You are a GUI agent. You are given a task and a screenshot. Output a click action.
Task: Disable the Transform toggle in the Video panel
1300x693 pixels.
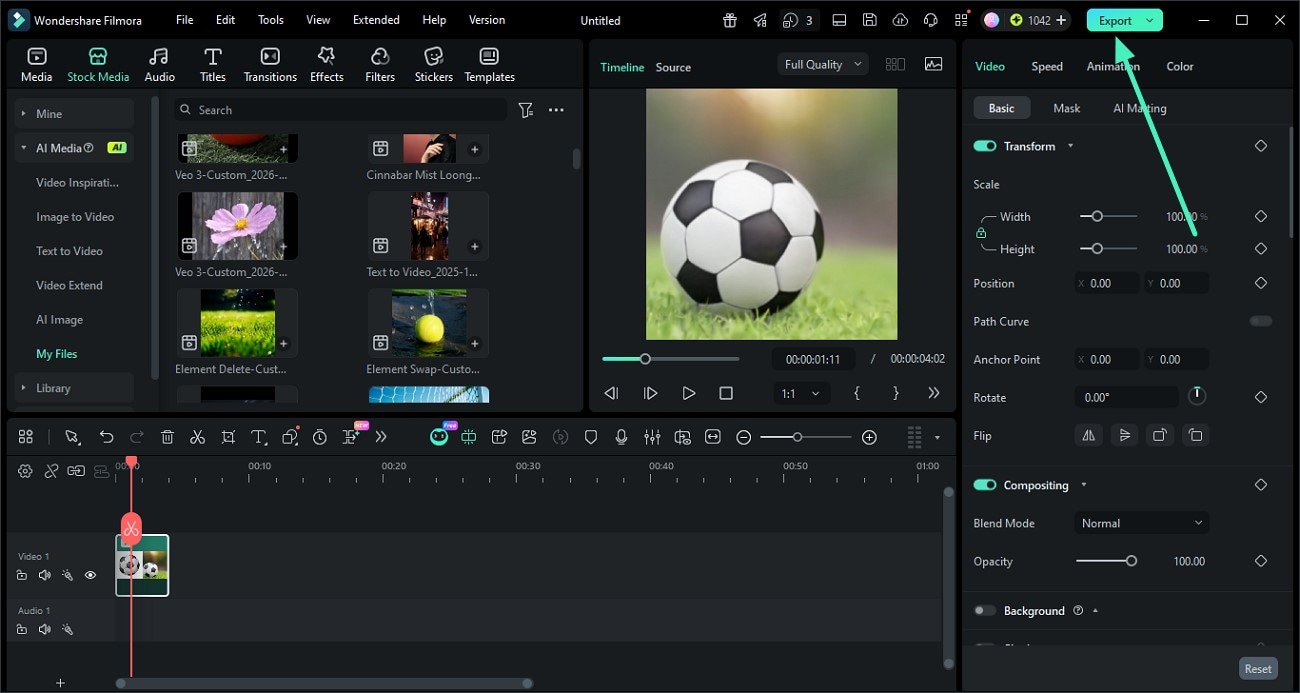(984, 146)
